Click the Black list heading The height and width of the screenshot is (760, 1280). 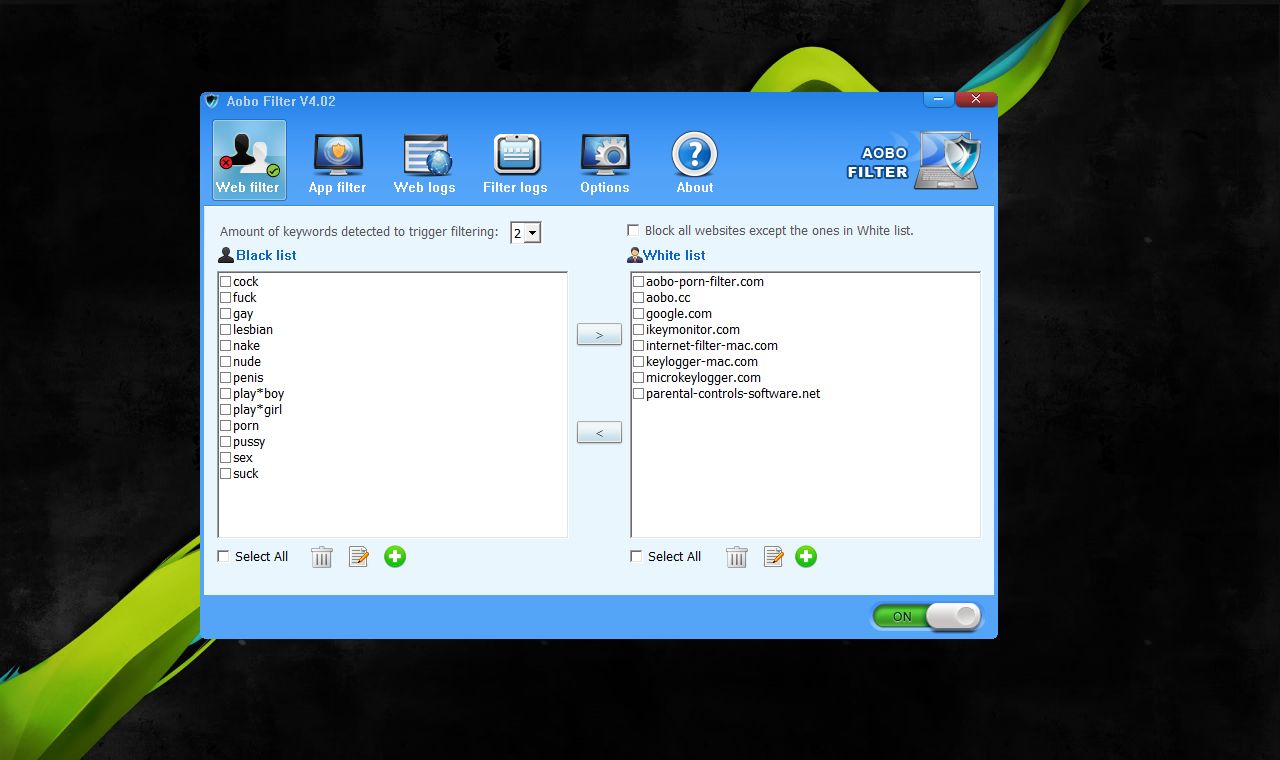(x=266, y=255)
